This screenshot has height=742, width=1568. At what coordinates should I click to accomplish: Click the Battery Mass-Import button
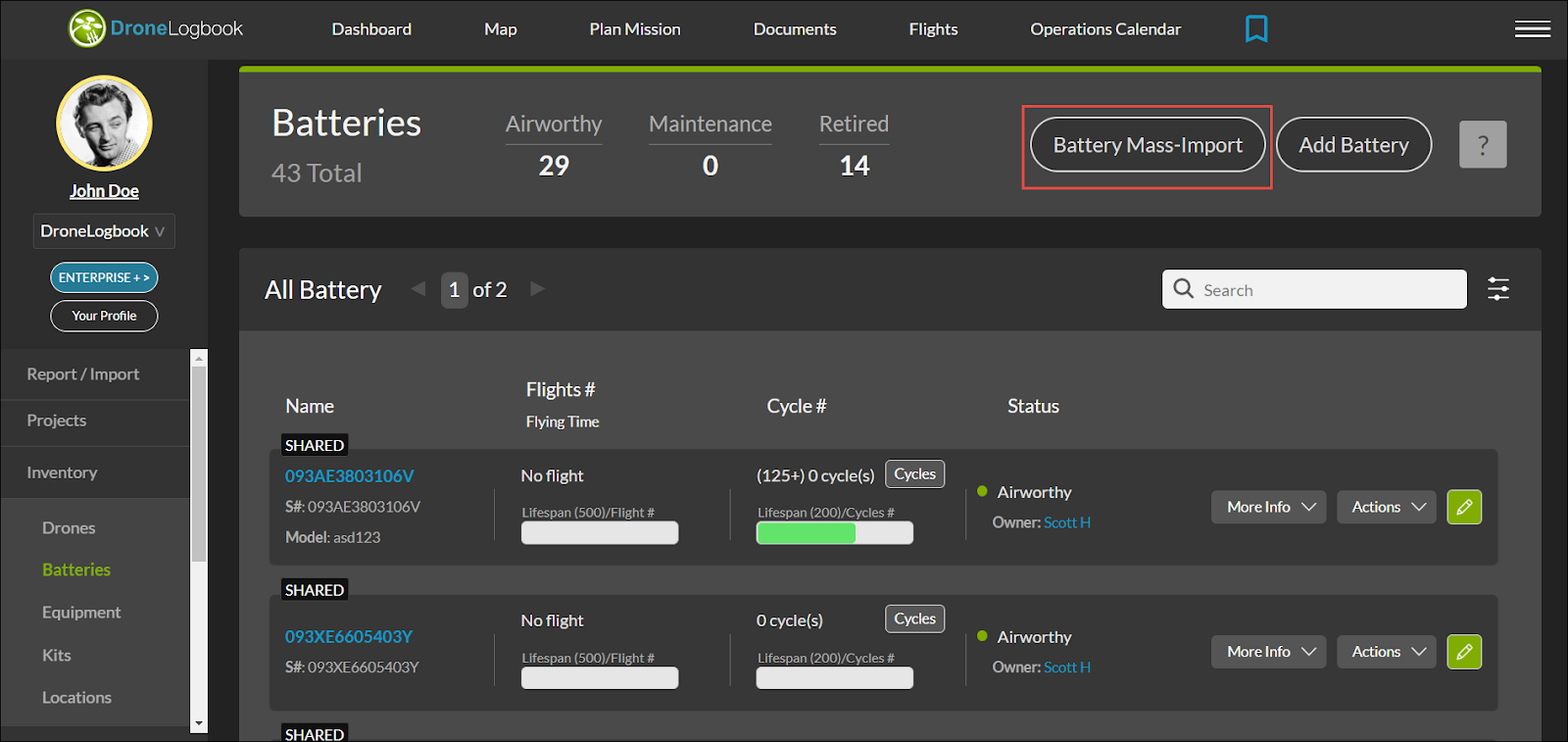1148,145
